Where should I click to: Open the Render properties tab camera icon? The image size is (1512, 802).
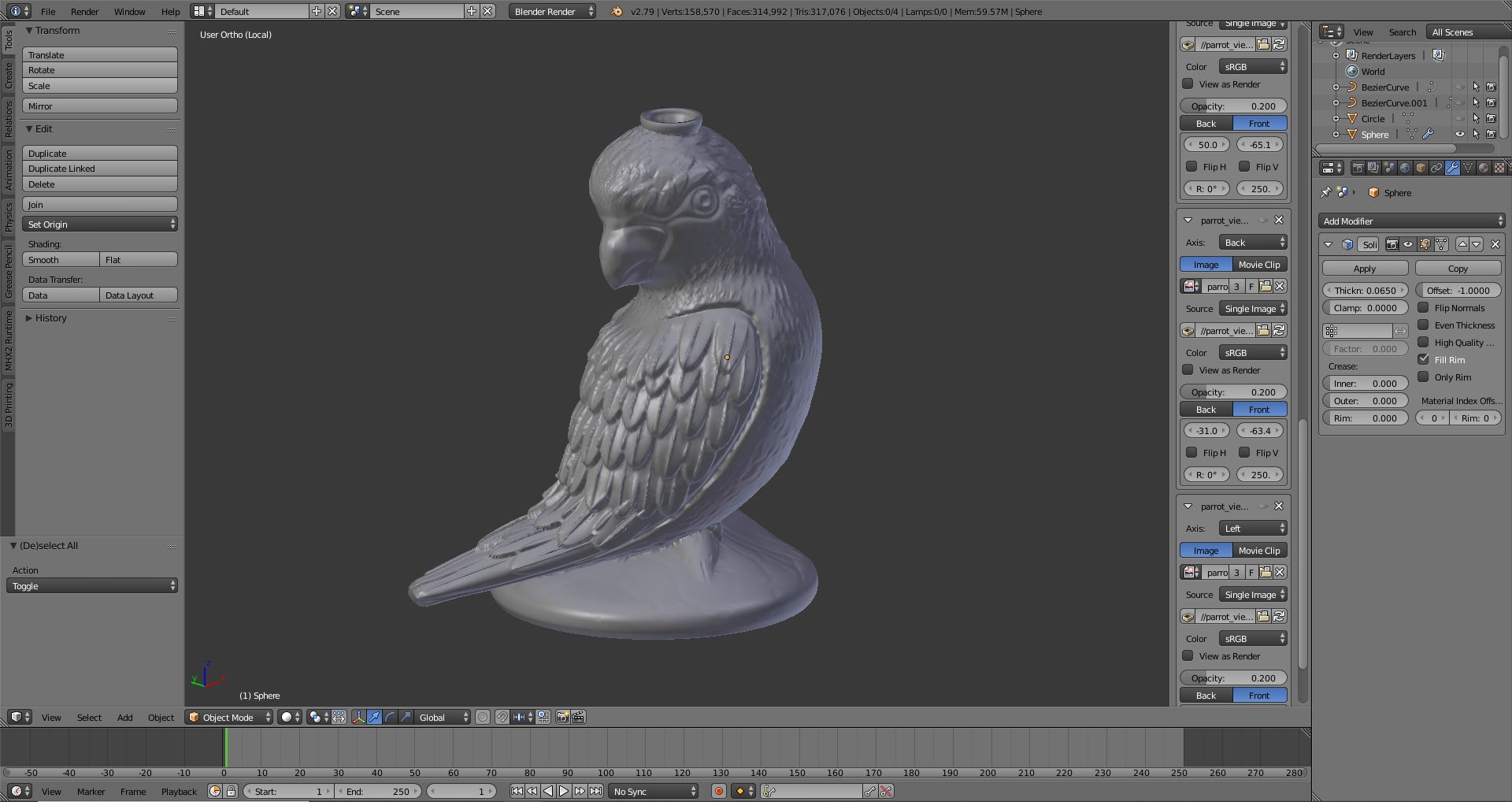tap(1358, 168)
